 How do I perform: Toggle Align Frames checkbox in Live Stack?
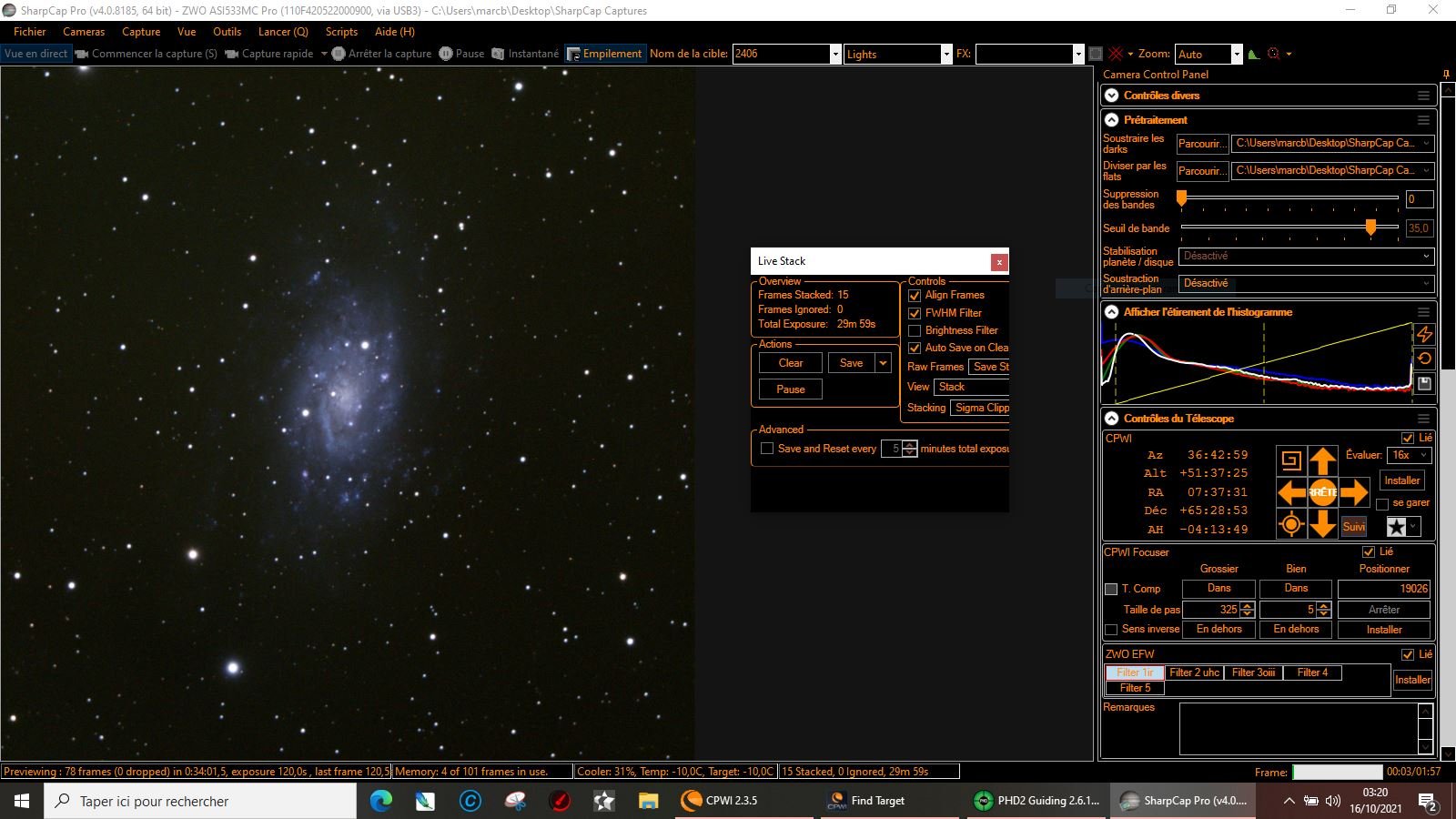[915, 295]
